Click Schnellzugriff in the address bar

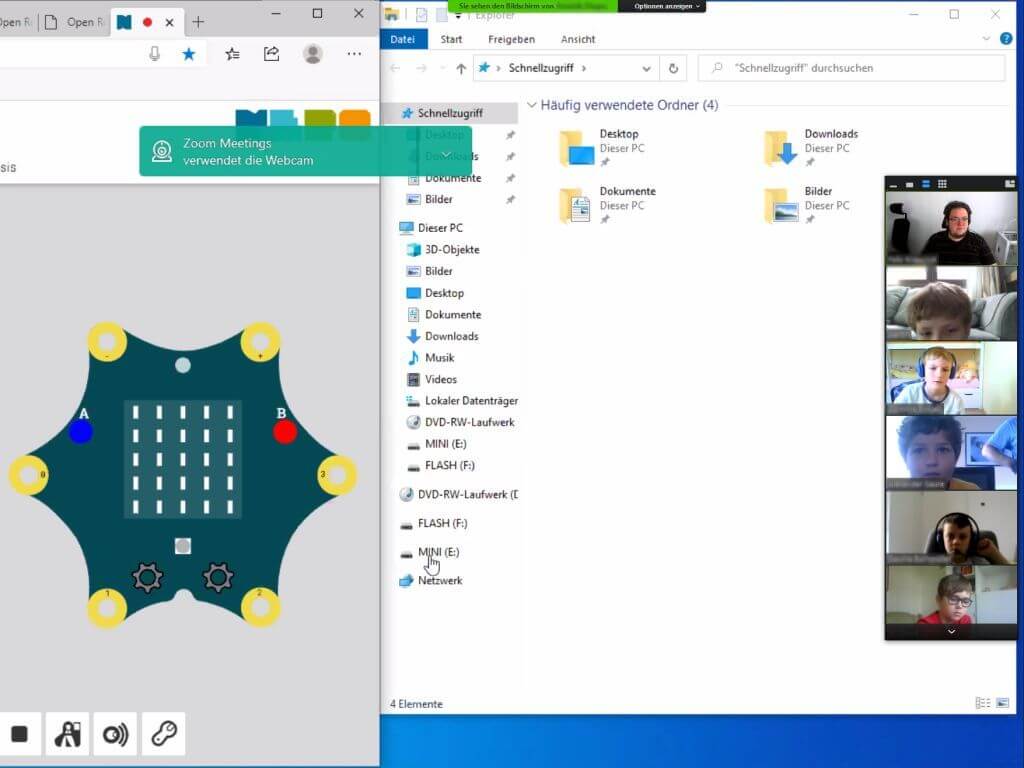tap(541, 68)
